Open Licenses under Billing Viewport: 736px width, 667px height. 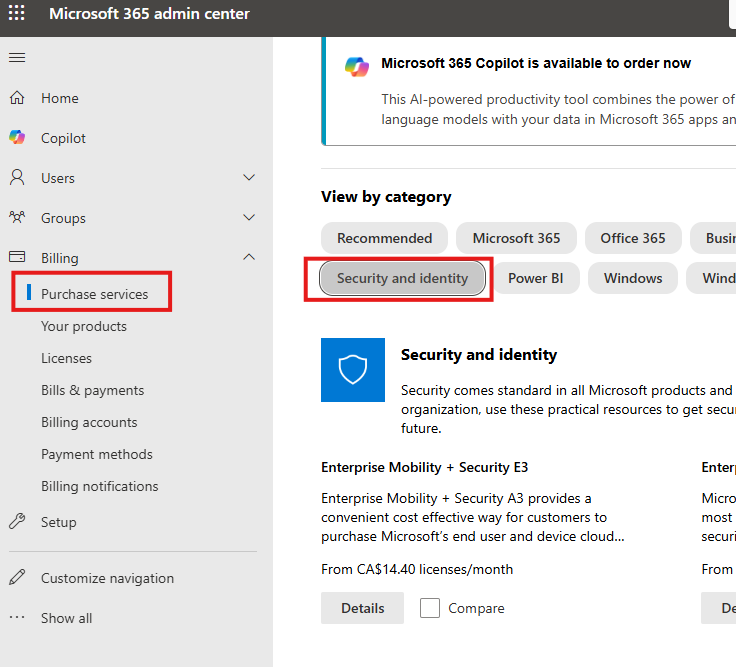coord(66,358)
